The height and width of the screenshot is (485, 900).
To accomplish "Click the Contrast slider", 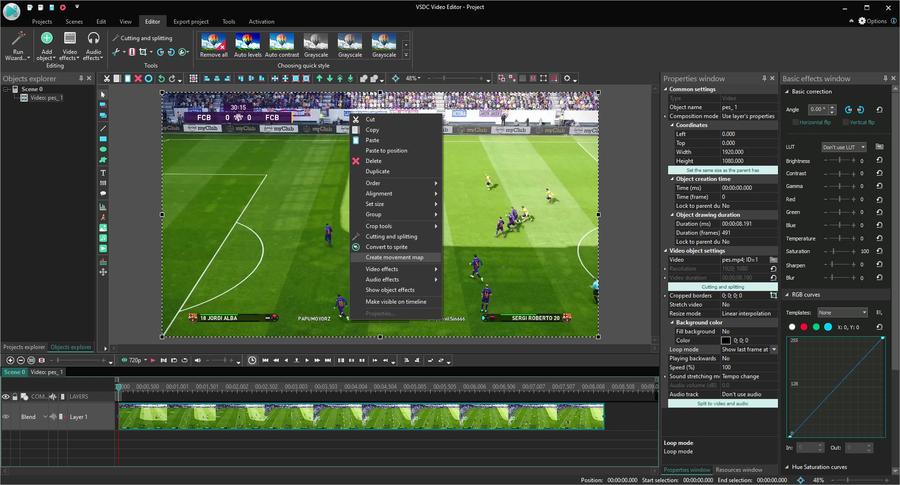I will [839, 173].
